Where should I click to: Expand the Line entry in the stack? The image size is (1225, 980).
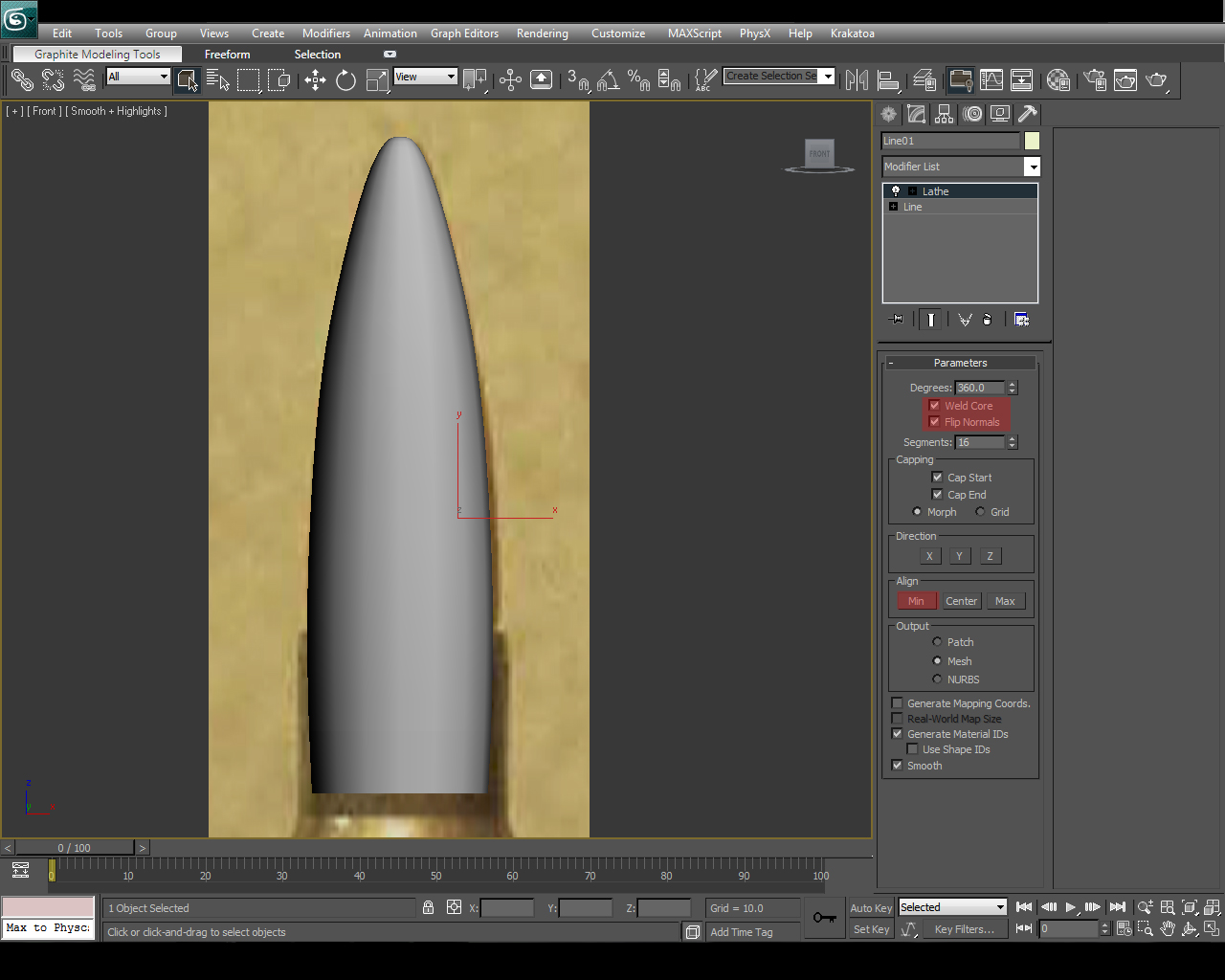tap(895, 207)
